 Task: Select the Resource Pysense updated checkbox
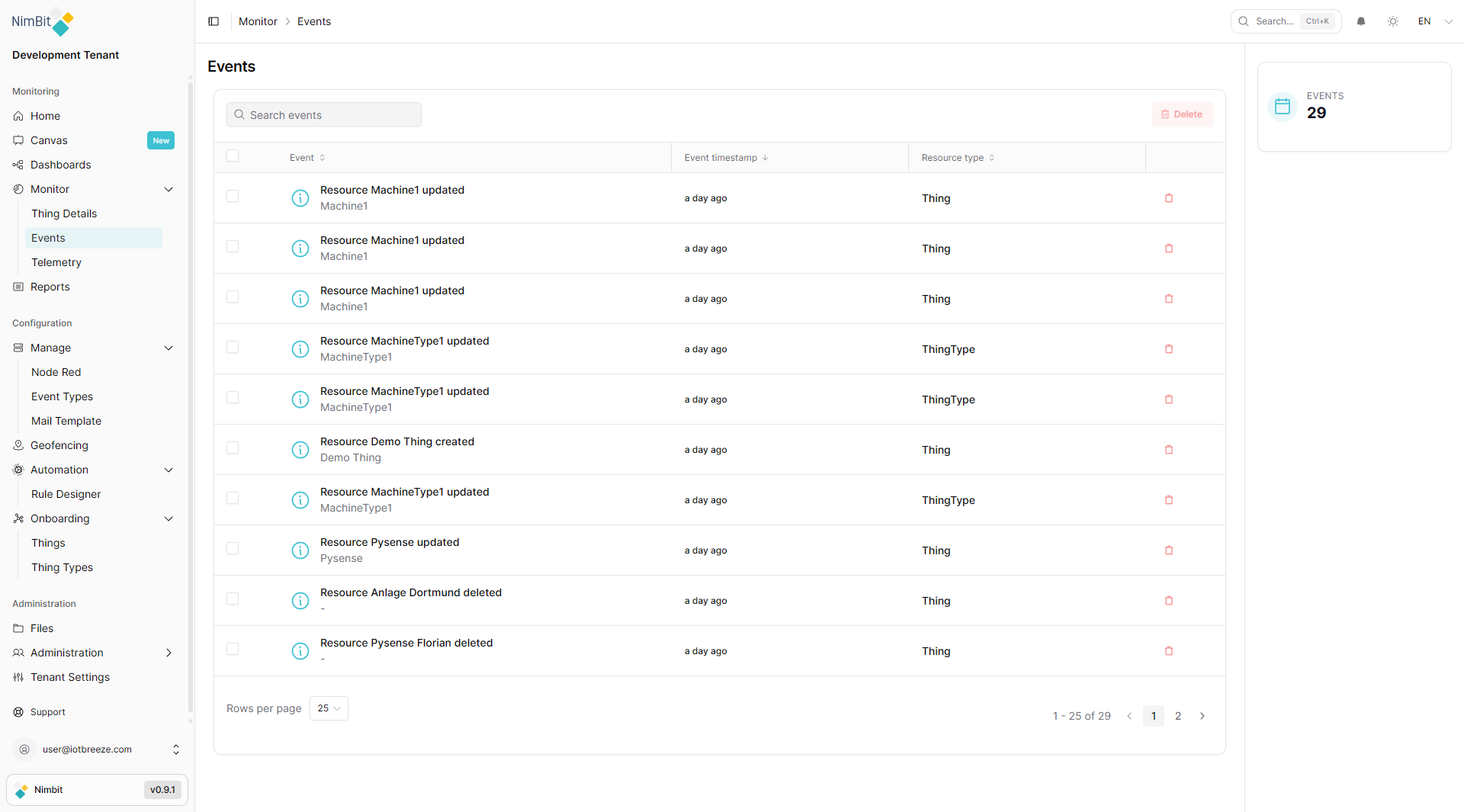[233, 549]
